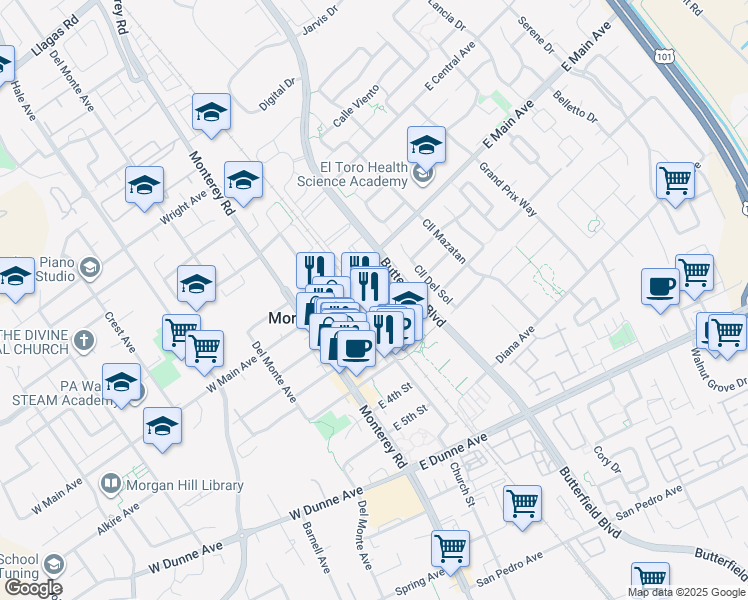This screenshot has width=748, height=600.
Task: Click the school marker near Digital Dr
Action: 211,114
